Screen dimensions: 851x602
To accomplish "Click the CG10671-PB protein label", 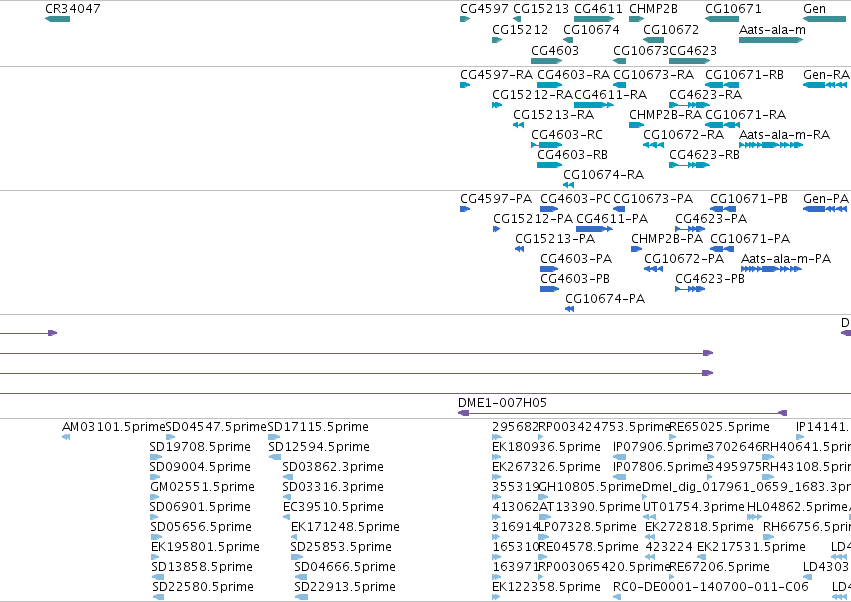I will pos(749,199).
